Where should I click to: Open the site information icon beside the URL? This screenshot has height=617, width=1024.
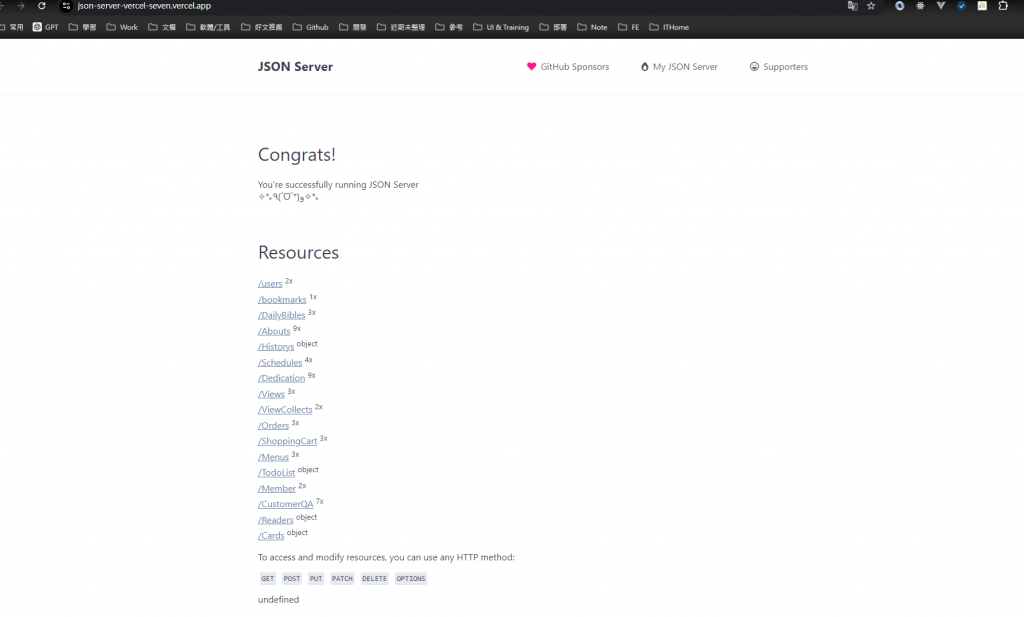pyautogui.click(x=66, y=6)
